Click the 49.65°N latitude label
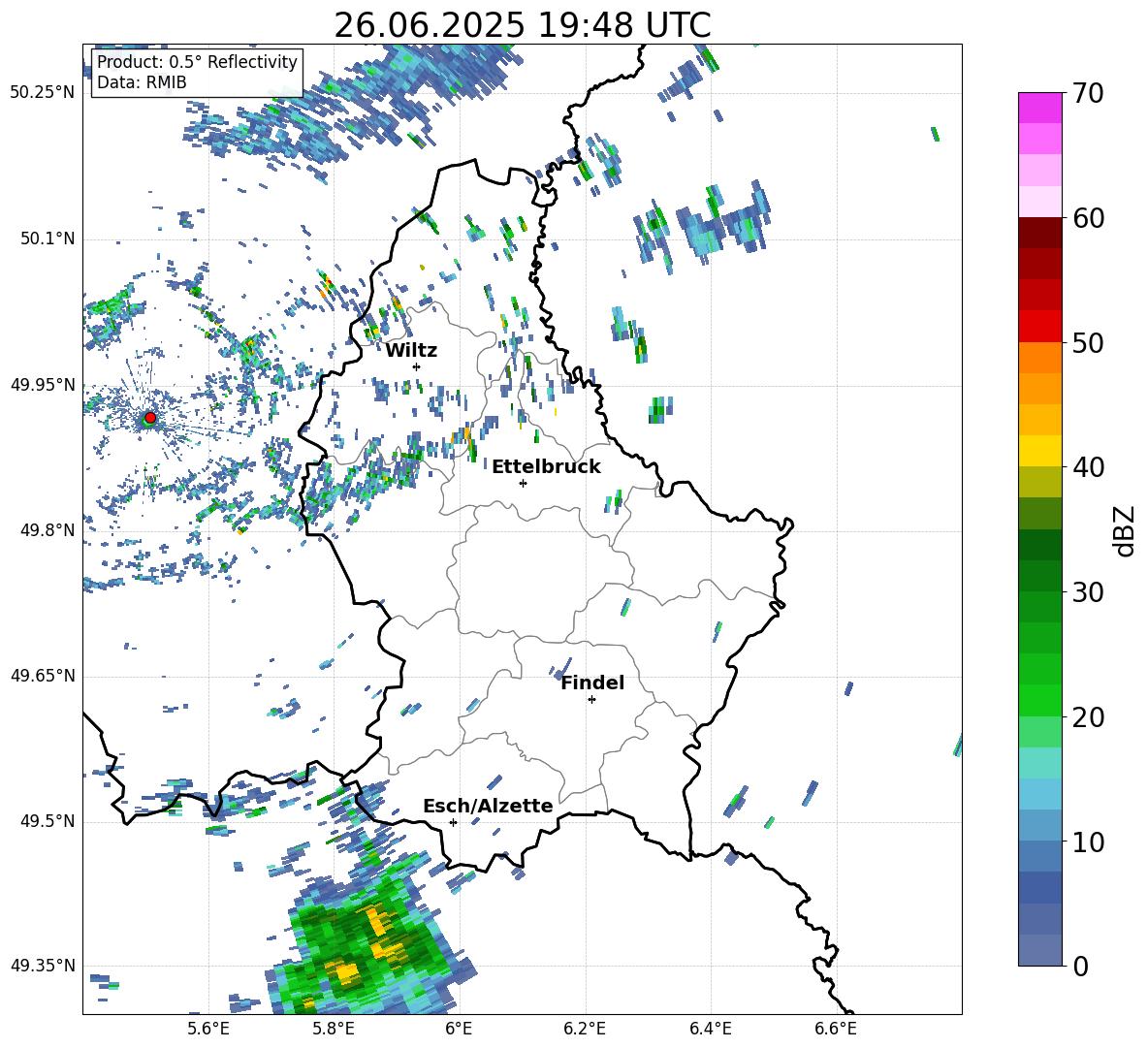Screen dimensions: 1148x1048 click(x=43, y=676)
